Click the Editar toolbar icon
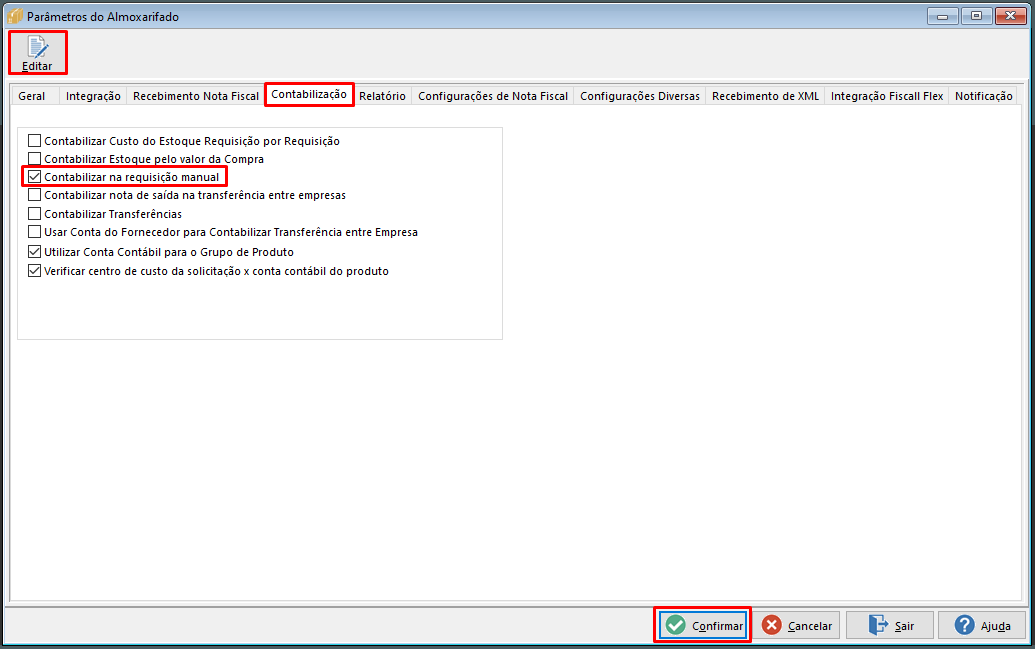The height and width of the screenshot is (649, 1035). tap(37, 53)
